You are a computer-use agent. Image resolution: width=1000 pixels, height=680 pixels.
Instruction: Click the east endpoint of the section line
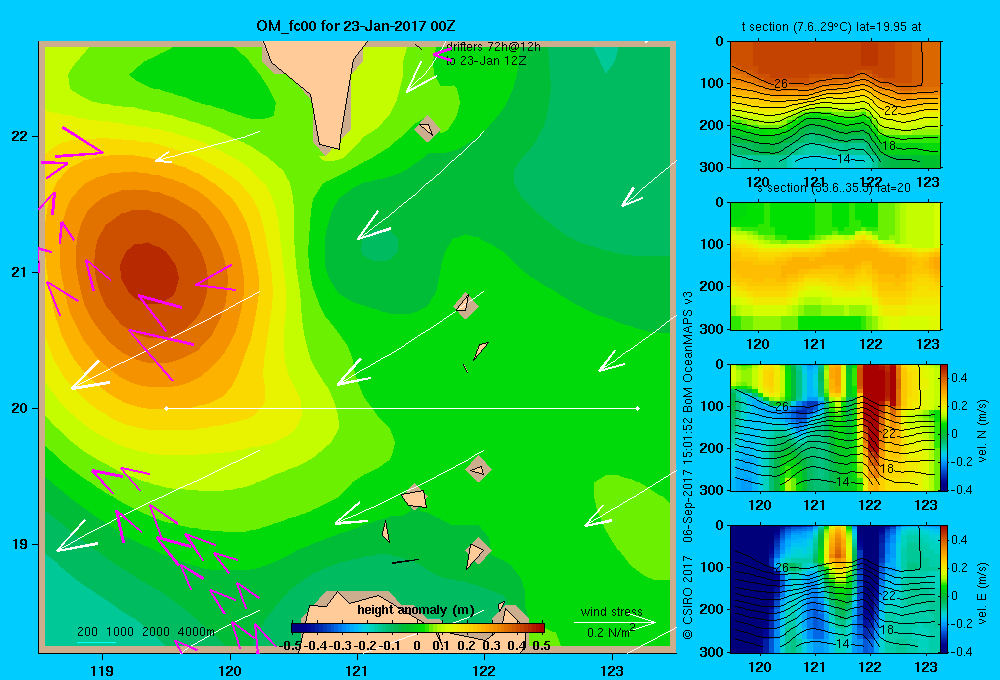(x=638, y=408)
